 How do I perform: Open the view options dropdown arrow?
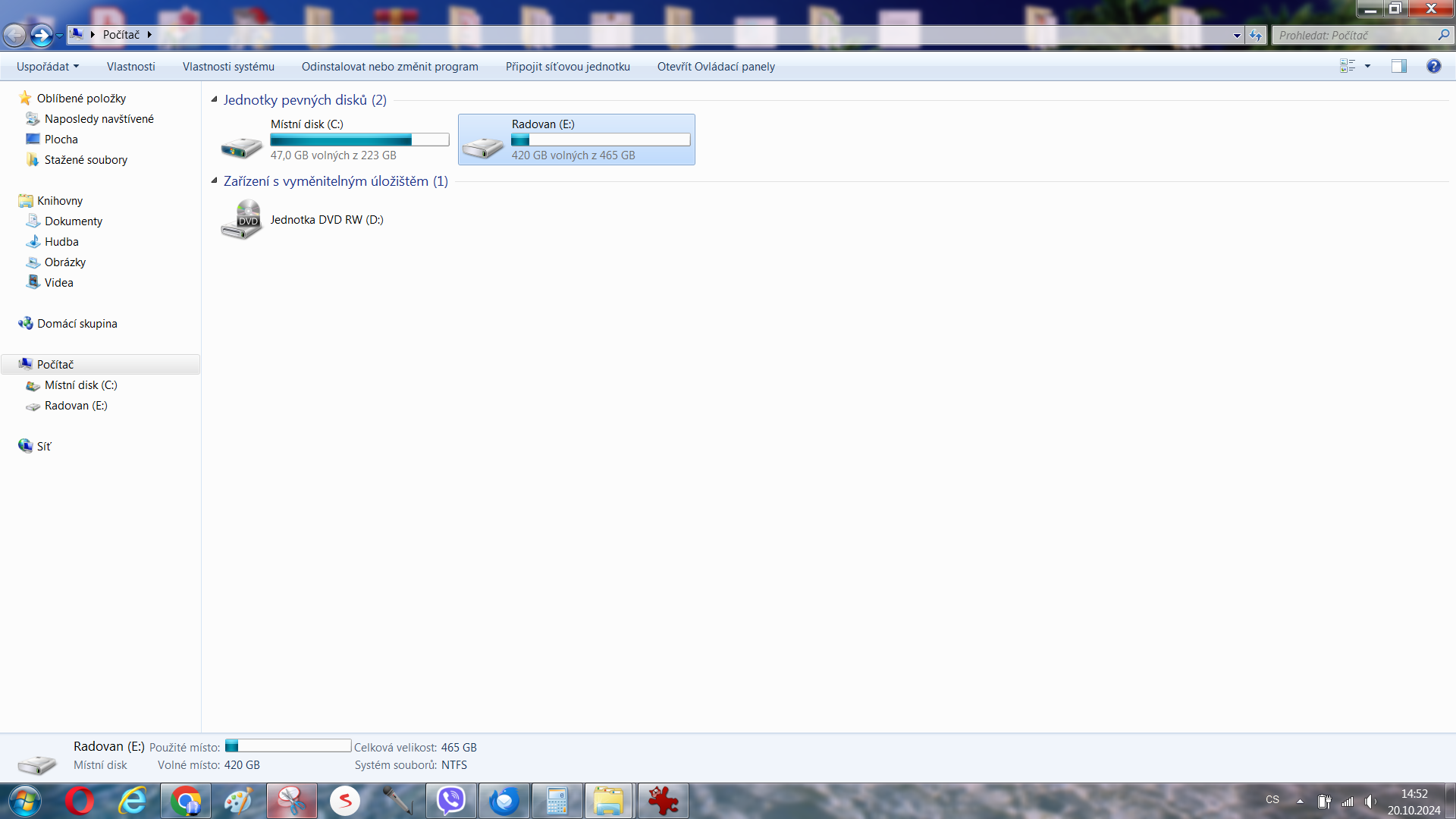[1368, 66]
